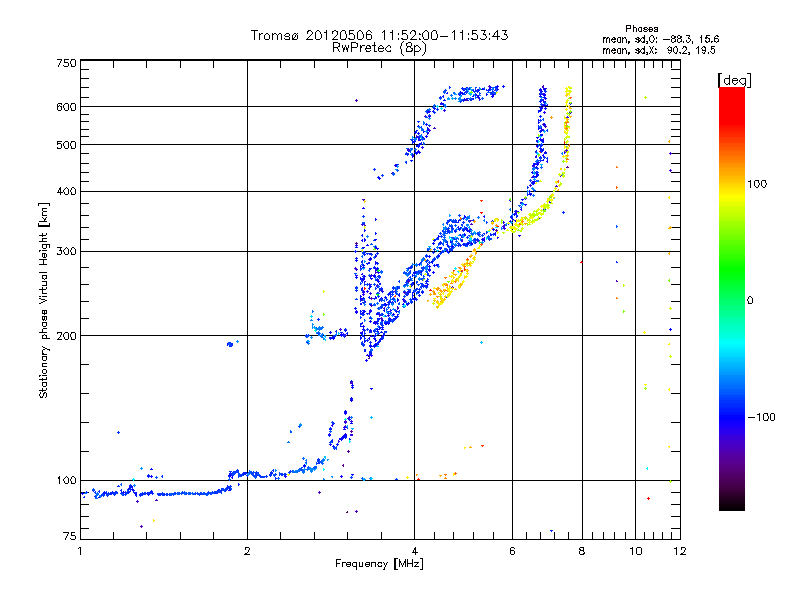
Task: Click the x-axis tick label '10'
Action: 636,551
